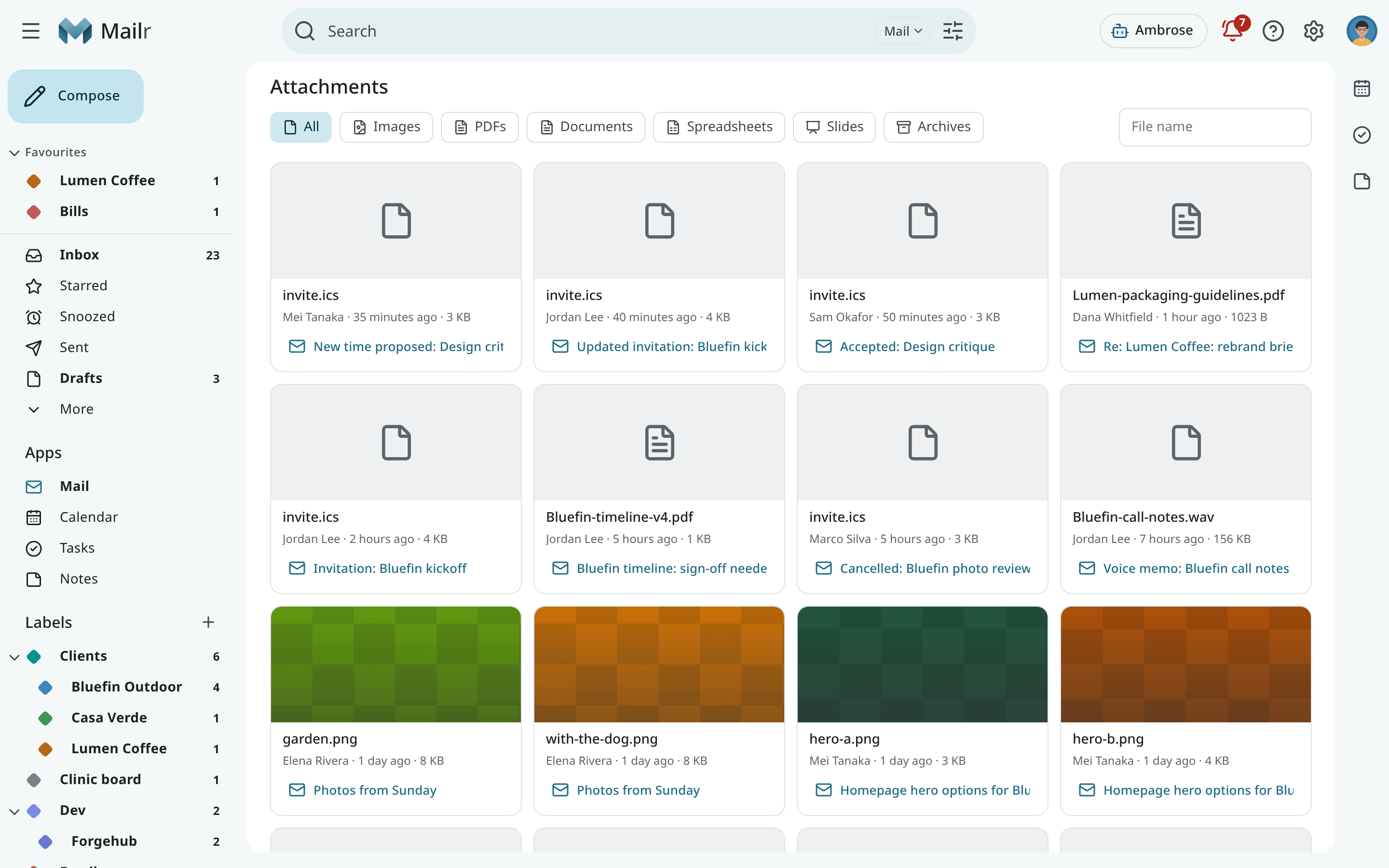Add a new label with plus icon

pyautogui.click(x=208, y=622)
